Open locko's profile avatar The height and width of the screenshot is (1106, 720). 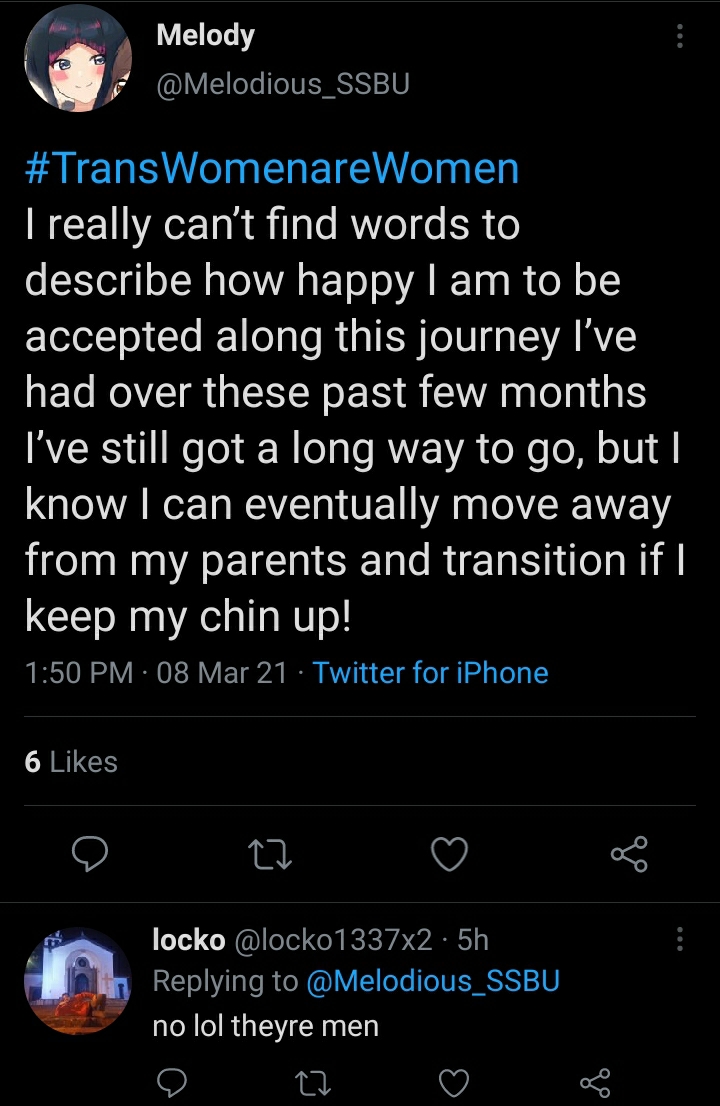click(78, 980)
